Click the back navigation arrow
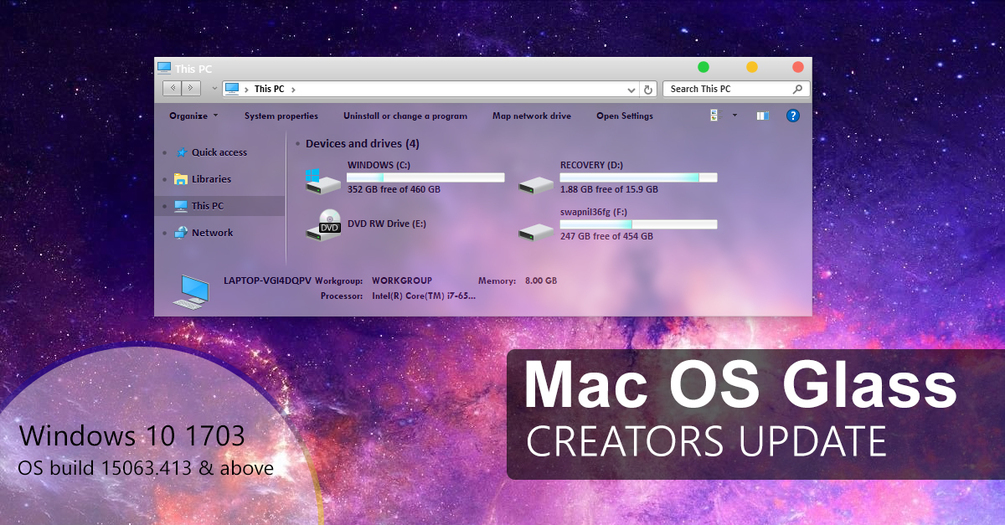The height and width of the screenshot is (525, 1005). tap(172, 88)
